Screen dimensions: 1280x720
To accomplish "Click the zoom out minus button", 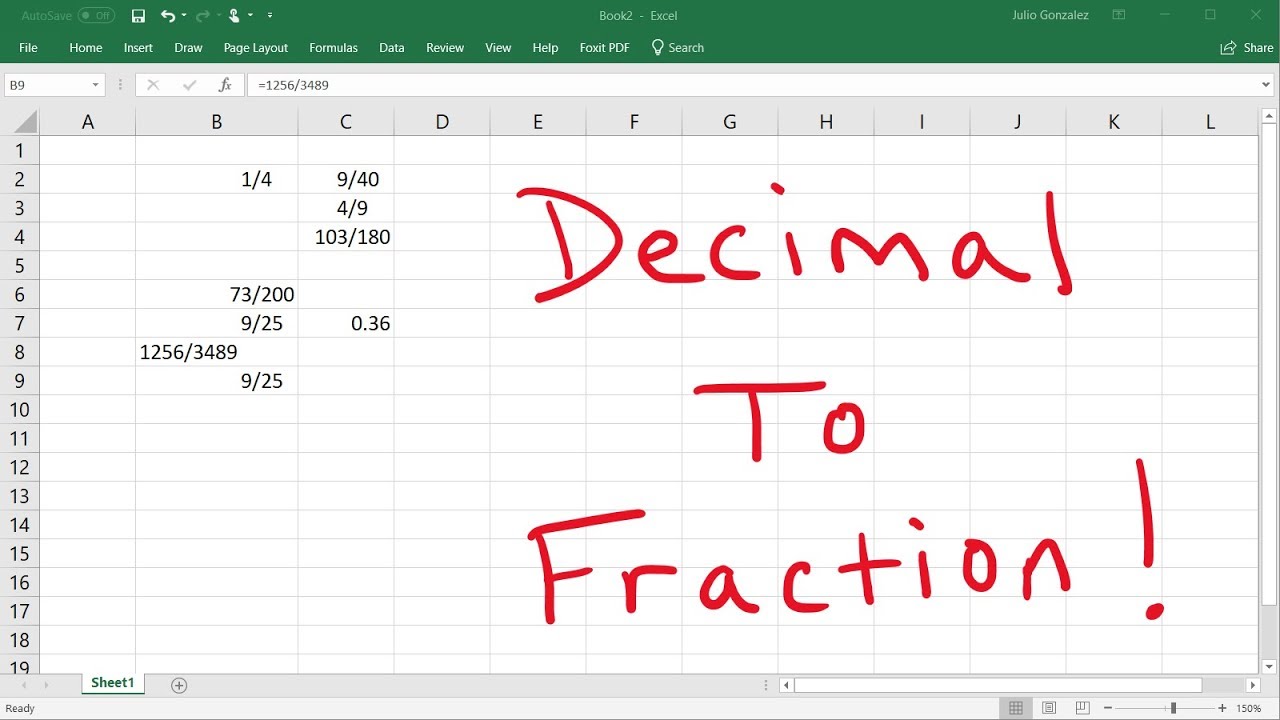I will (1107, 708).
